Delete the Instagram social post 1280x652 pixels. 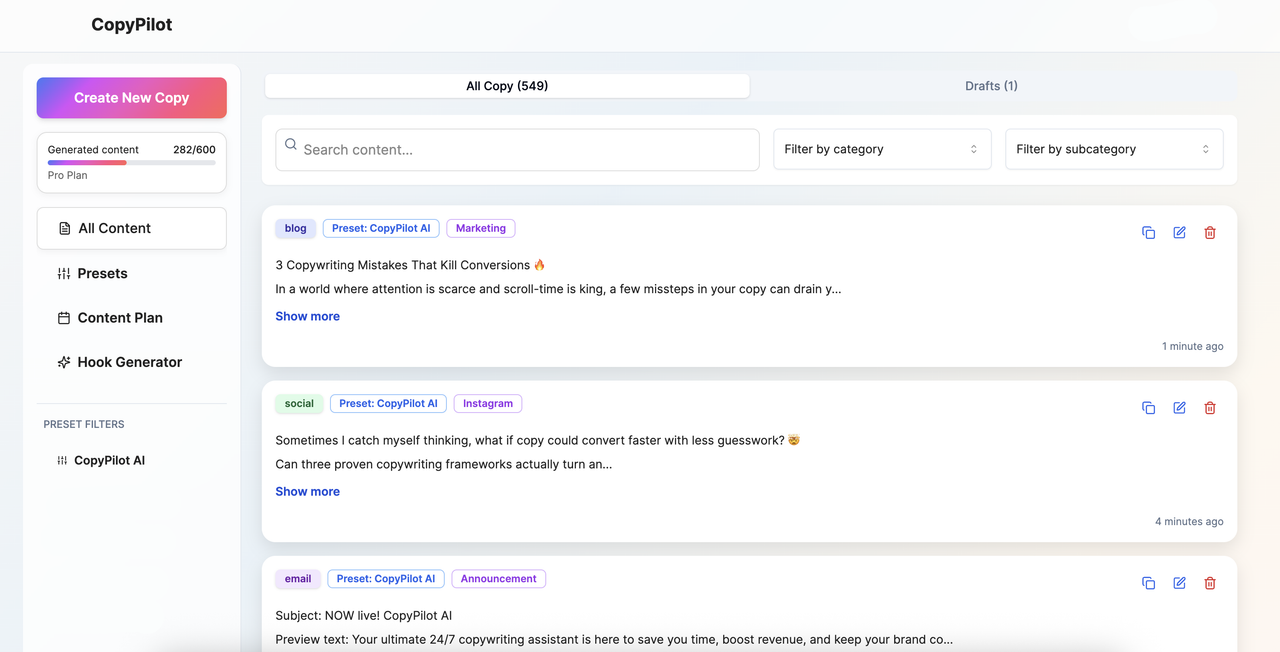pyautogui.click(x=1210, y=408)
